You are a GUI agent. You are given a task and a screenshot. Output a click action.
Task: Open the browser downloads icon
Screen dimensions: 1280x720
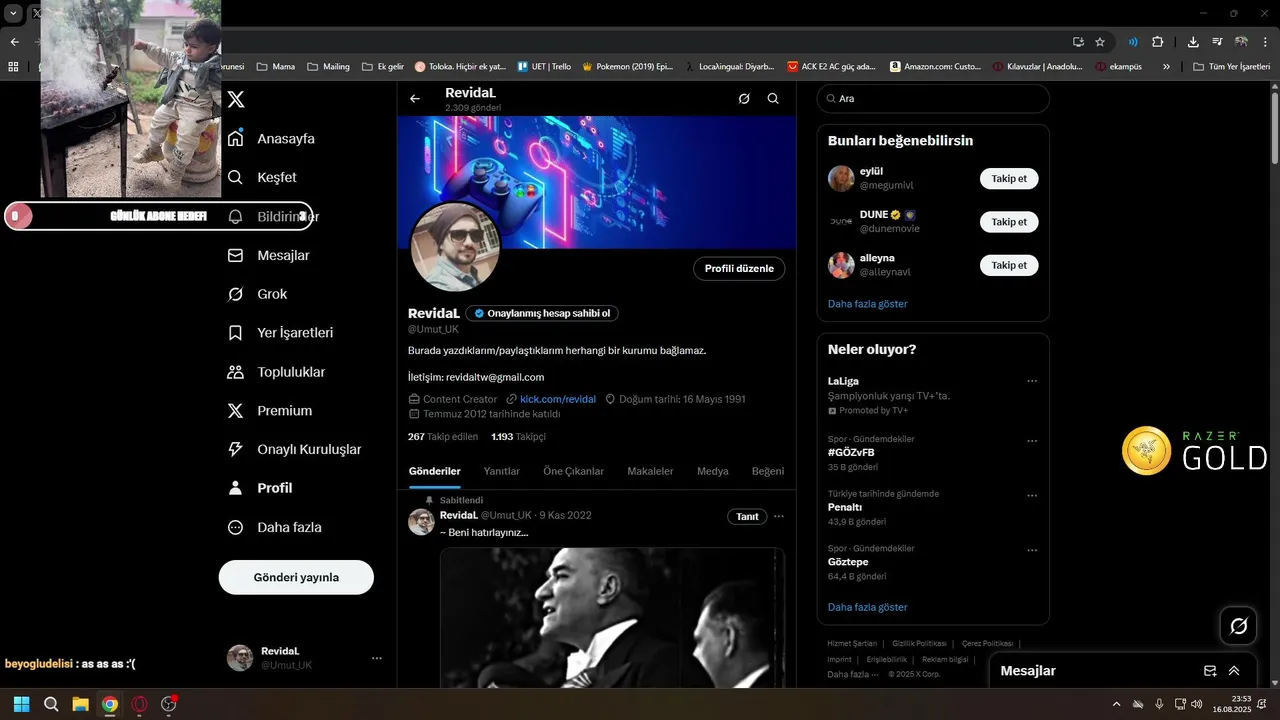pos(1193,42)
